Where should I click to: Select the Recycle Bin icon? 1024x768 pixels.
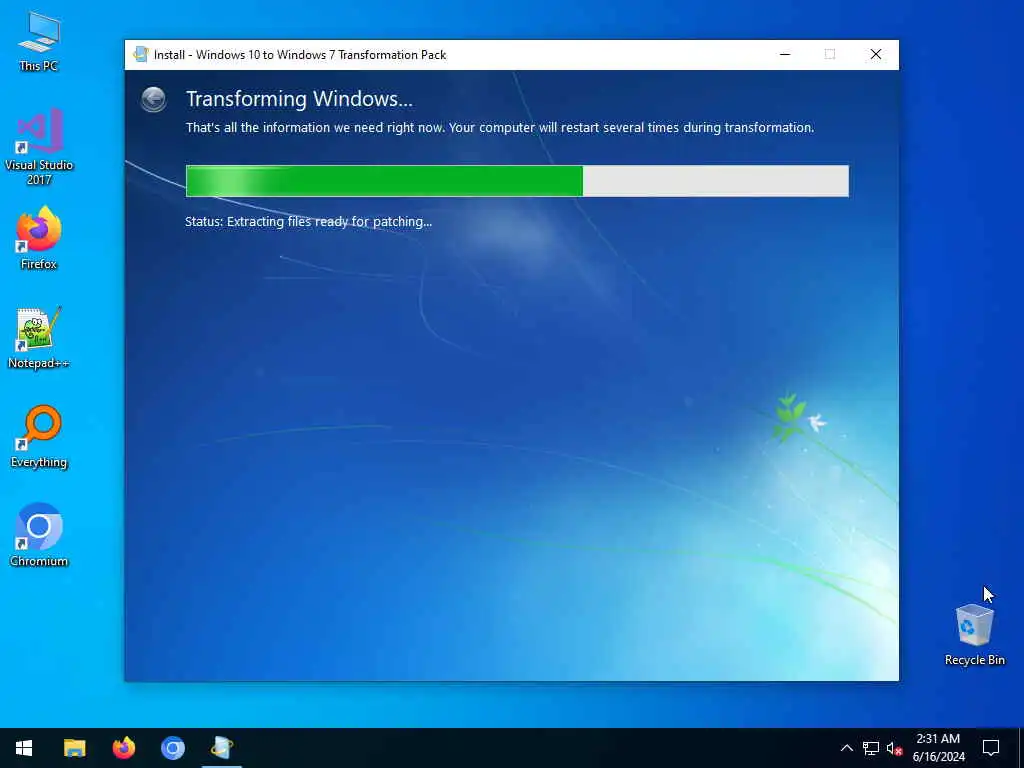tap(974, 635)
